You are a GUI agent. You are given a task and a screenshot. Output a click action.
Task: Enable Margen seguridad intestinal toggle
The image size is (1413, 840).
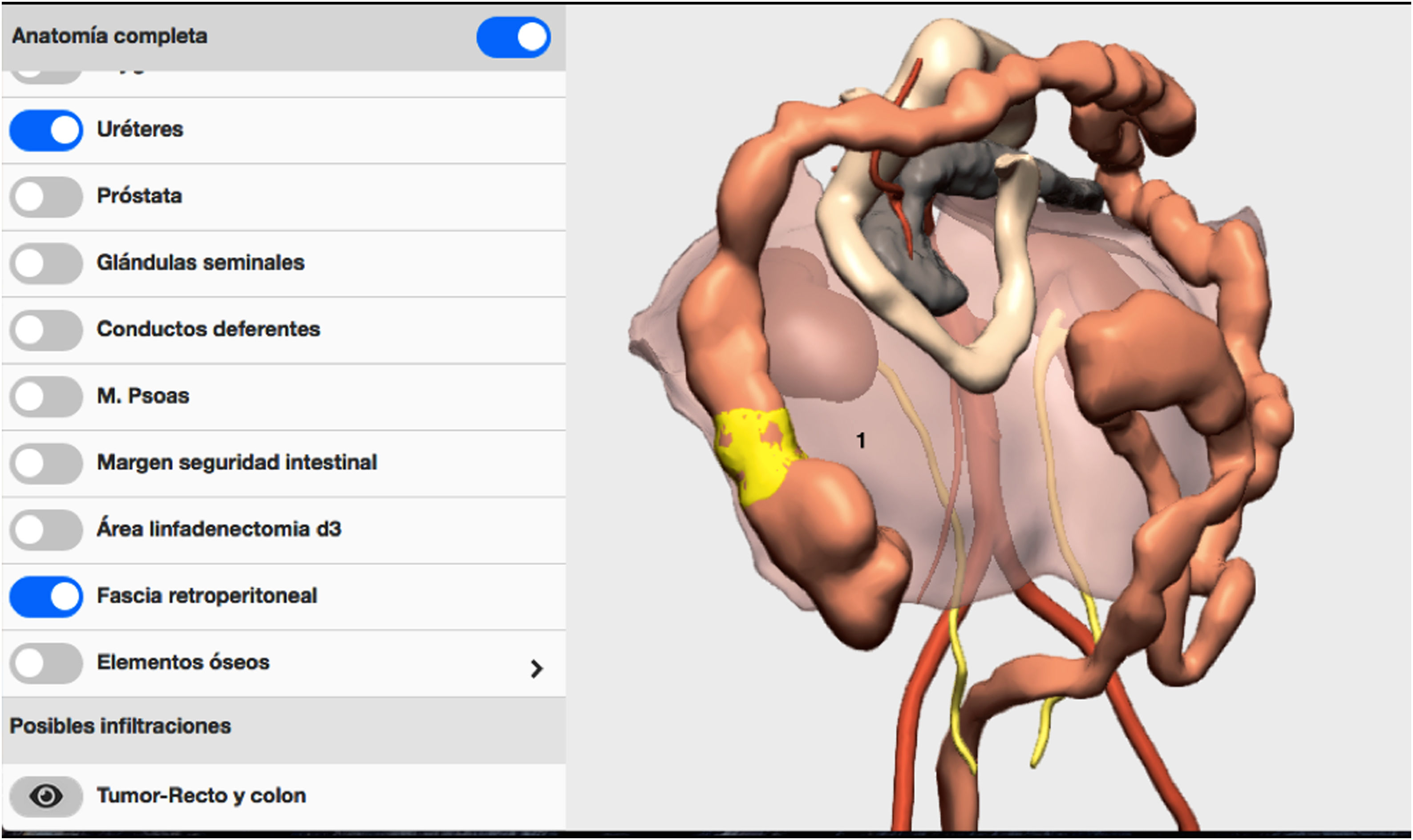46,463
